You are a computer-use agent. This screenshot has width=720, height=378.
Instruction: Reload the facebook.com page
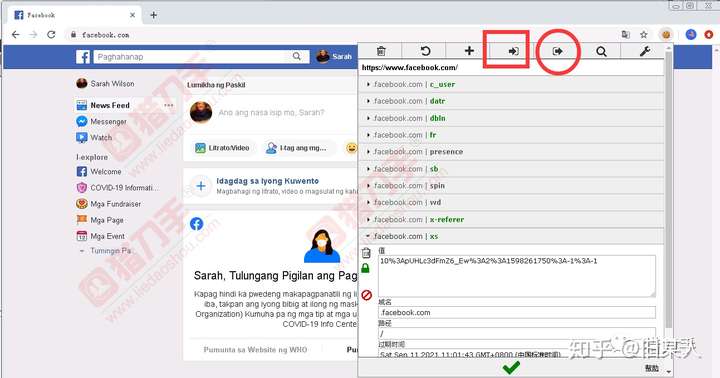51,34
